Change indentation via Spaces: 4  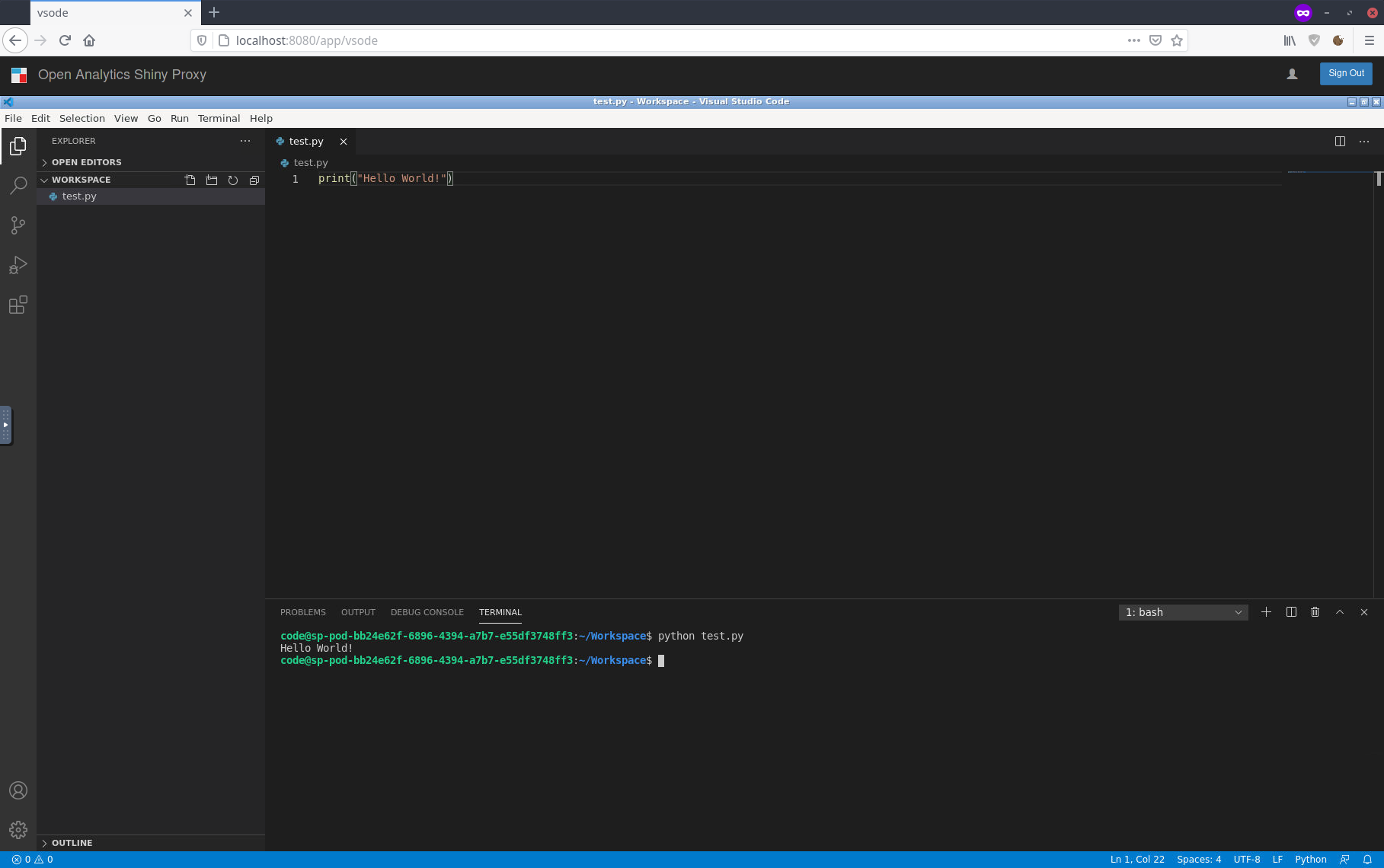tap(1199, 860)
